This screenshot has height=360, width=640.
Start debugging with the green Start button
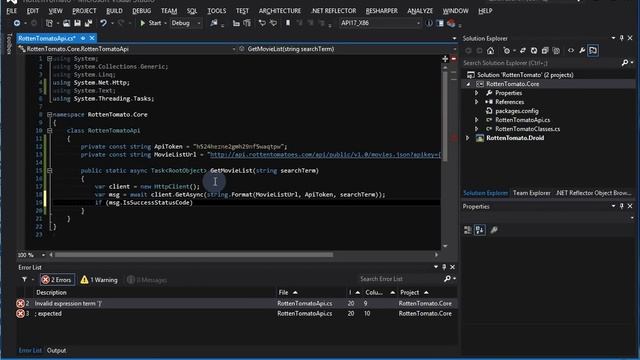click(x=151, y=23)
